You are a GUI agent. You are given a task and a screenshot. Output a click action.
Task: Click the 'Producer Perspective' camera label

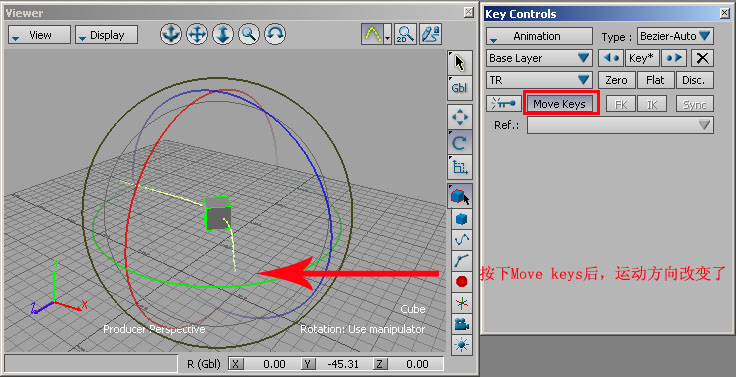coord(154,329)
